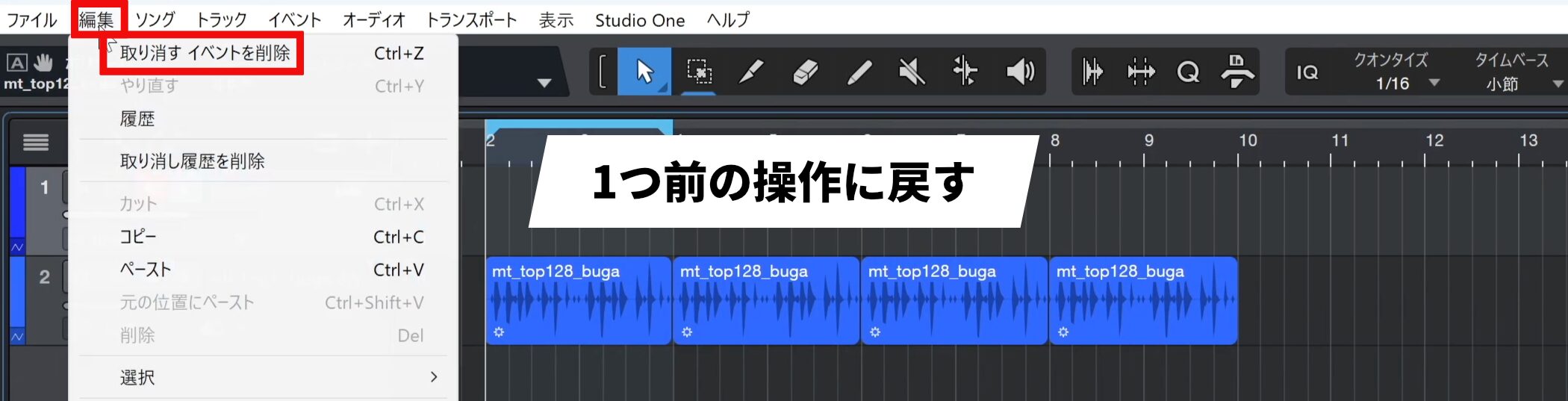Select the Range tool
Image resolution: width=1568 pixels, height=401 pixels.
tap(699, 72)
